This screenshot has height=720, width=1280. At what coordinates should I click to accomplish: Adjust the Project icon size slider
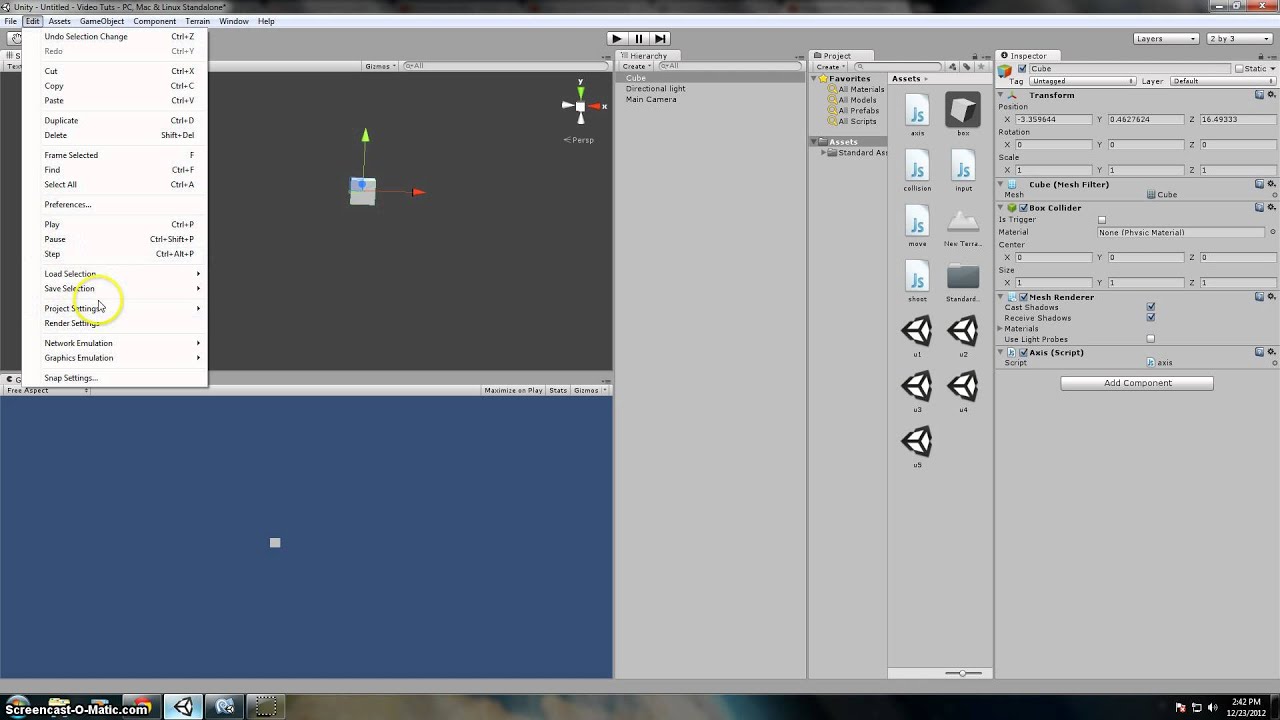(963, 673)
